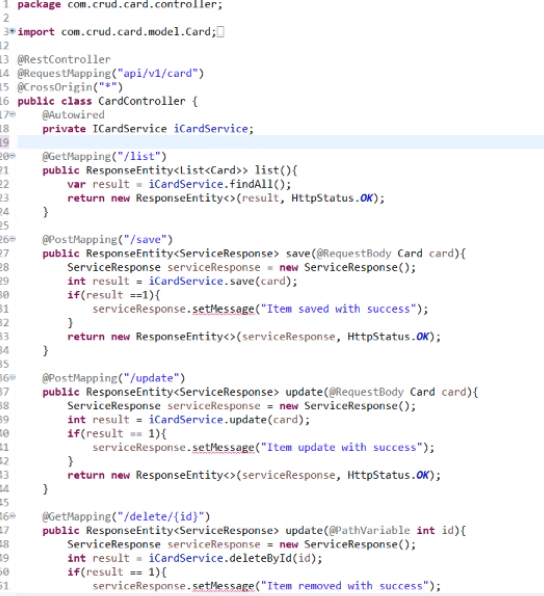The image size is (544, 596).
Task: Click the @RestController annotation
Action: pyautogui.click(x=64, y=59)
